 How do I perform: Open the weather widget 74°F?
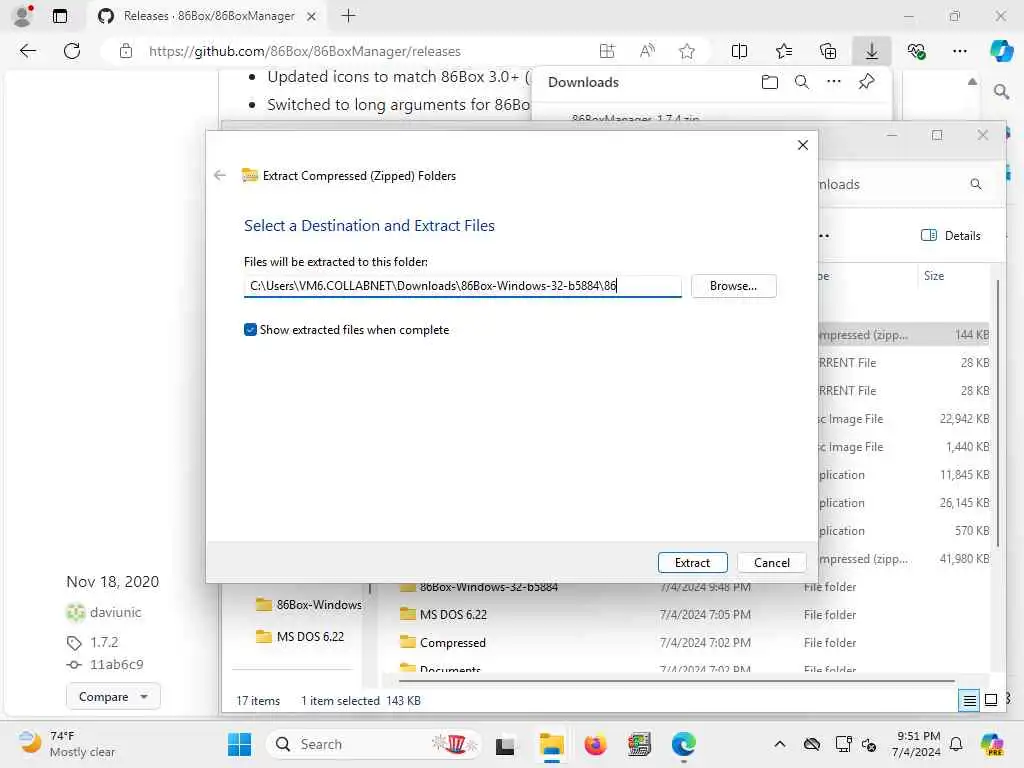(67, 744)
